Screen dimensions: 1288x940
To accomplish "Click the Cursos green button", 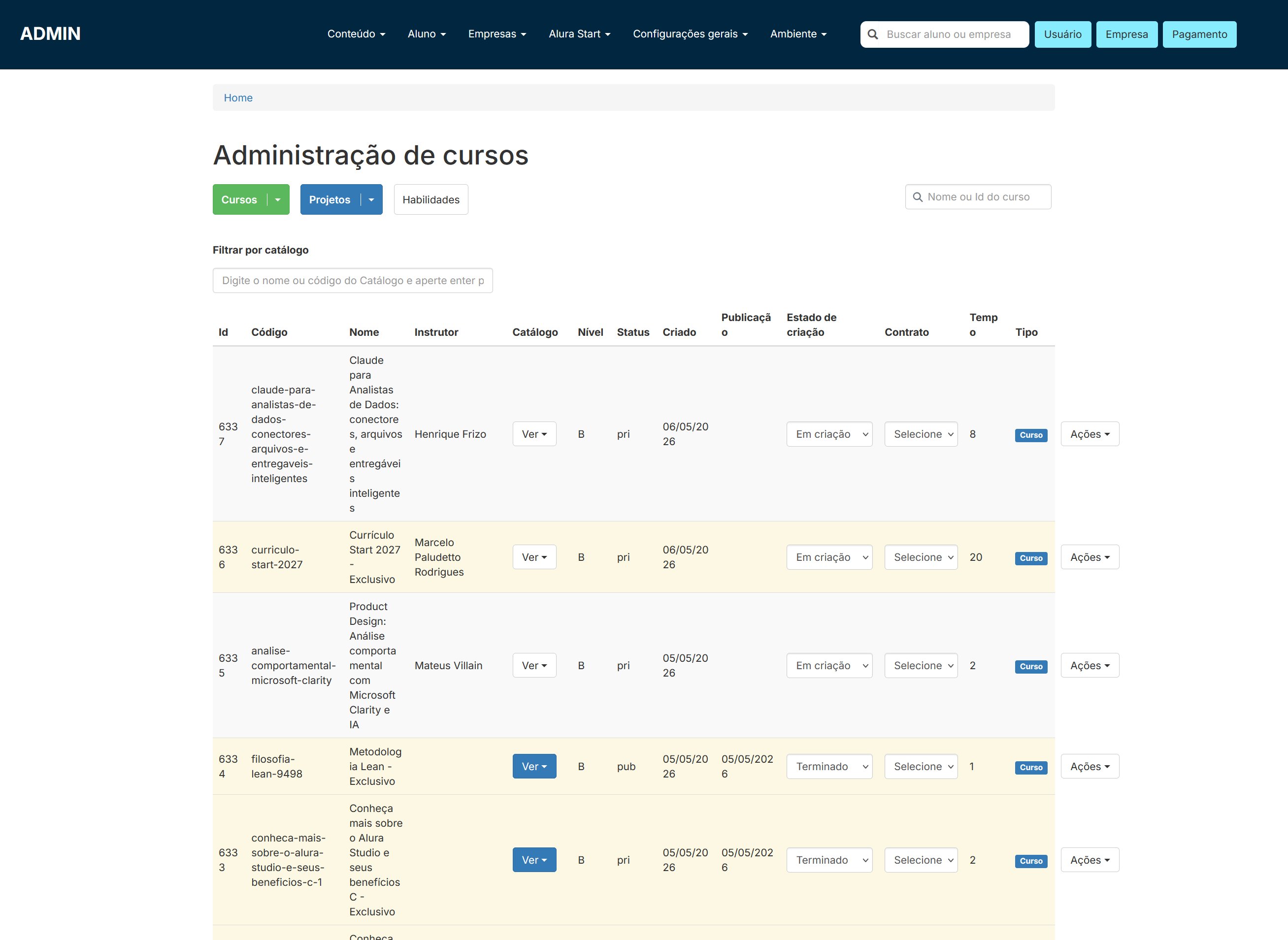I will click(x=239, y=200).
